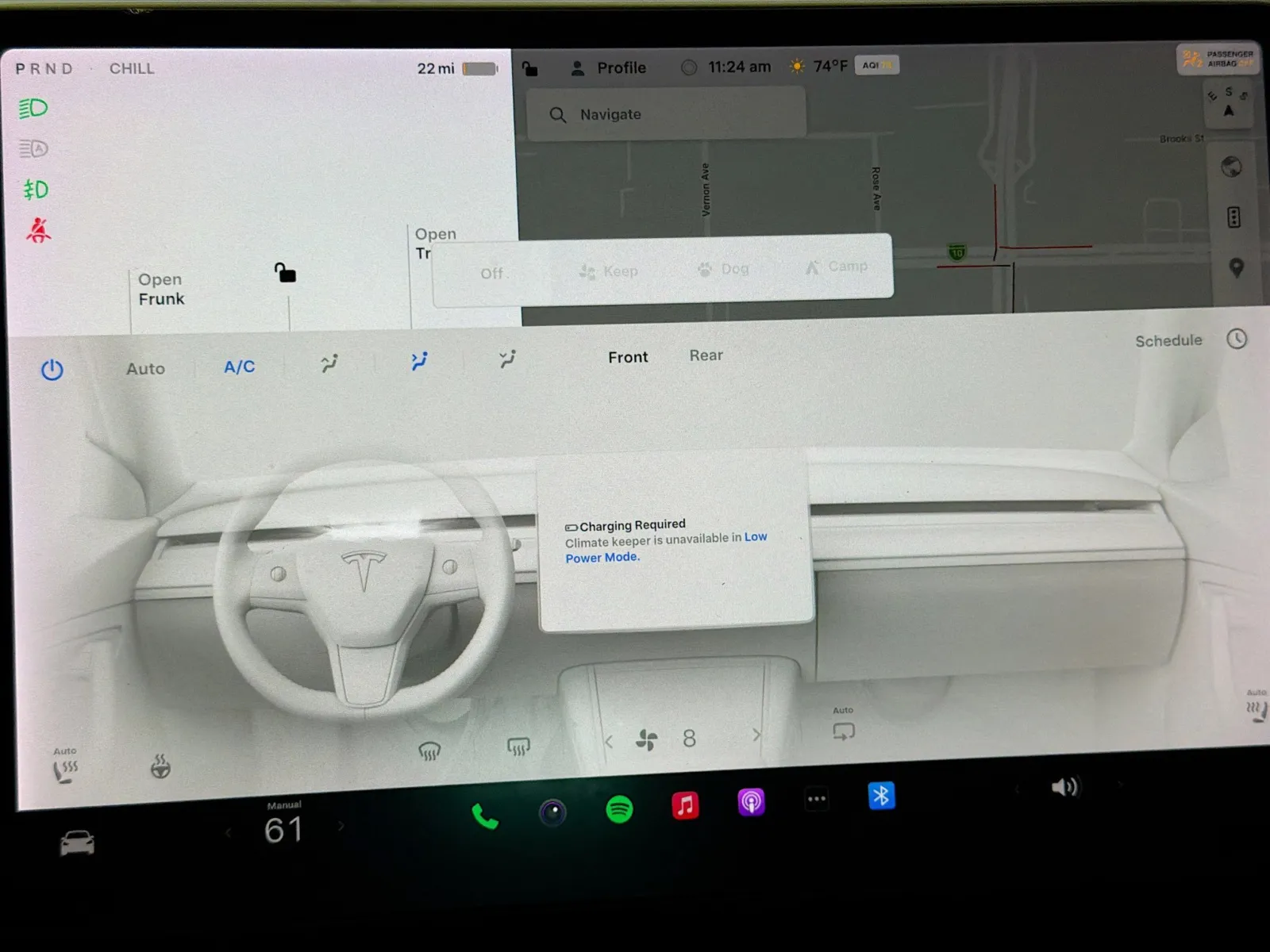The height and width of the screenshot is (952, 1270).
Task: Tap the Navigate search field
Action: (x=665, y=114)
